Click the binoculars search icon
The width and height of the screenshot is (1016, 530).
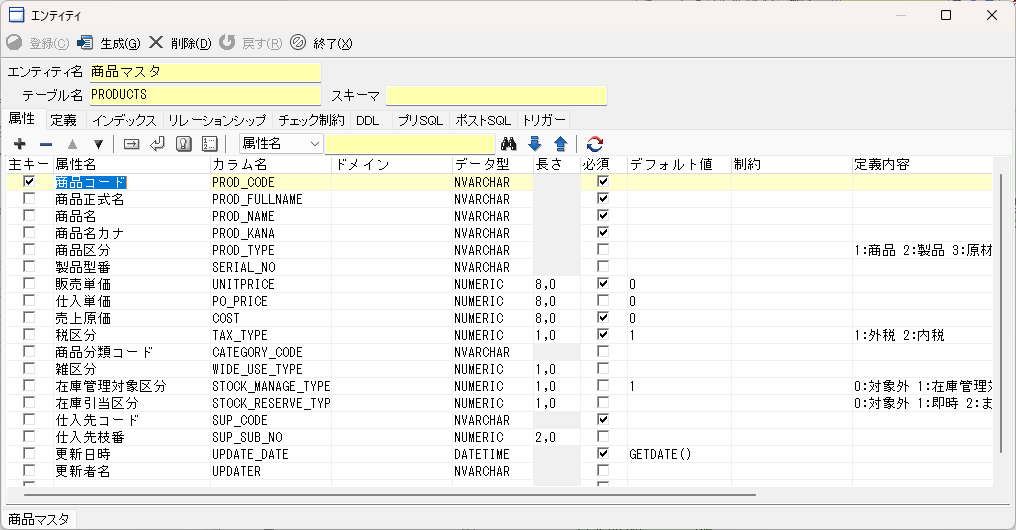(x=509, y=144)
